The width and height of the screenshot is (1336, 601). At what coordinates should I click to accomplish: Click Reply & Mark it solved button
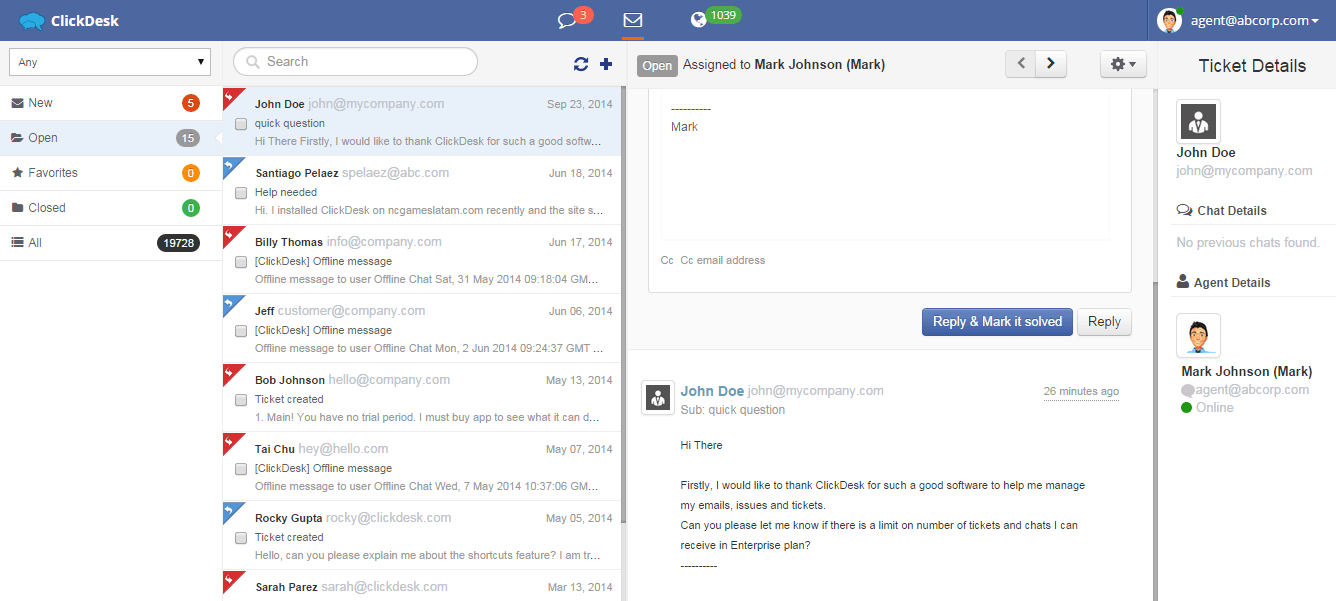pos(997,322)
